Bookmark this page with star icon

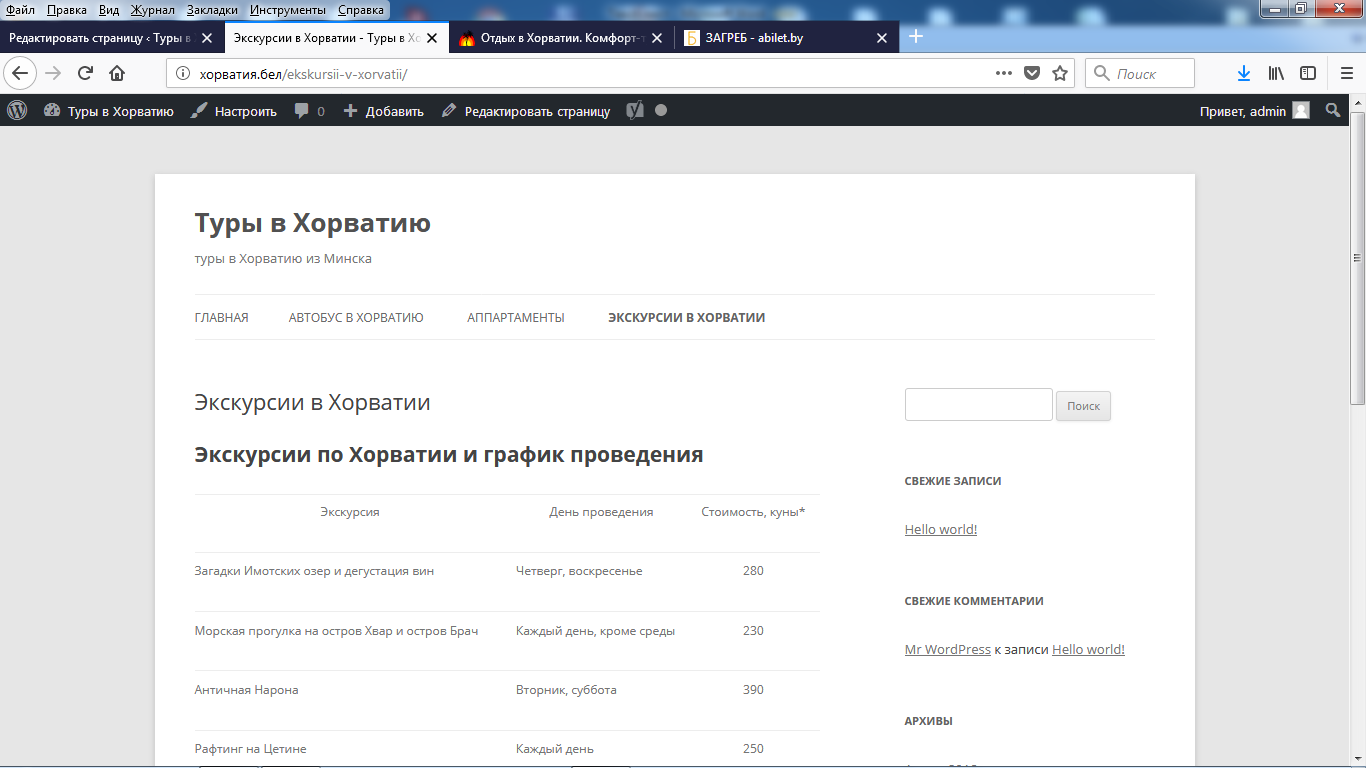click(1060, 73)
